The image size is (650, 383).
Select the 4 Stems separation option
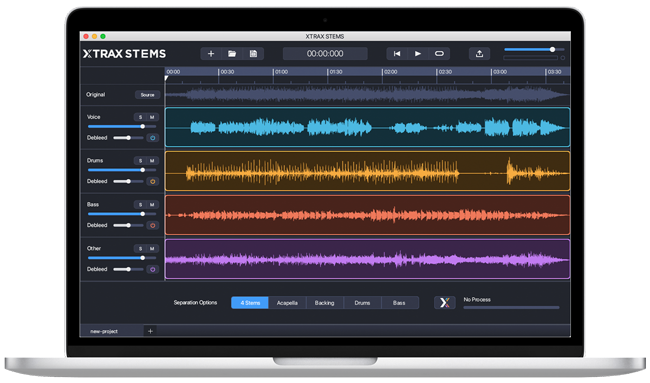[x=250, y=303]
